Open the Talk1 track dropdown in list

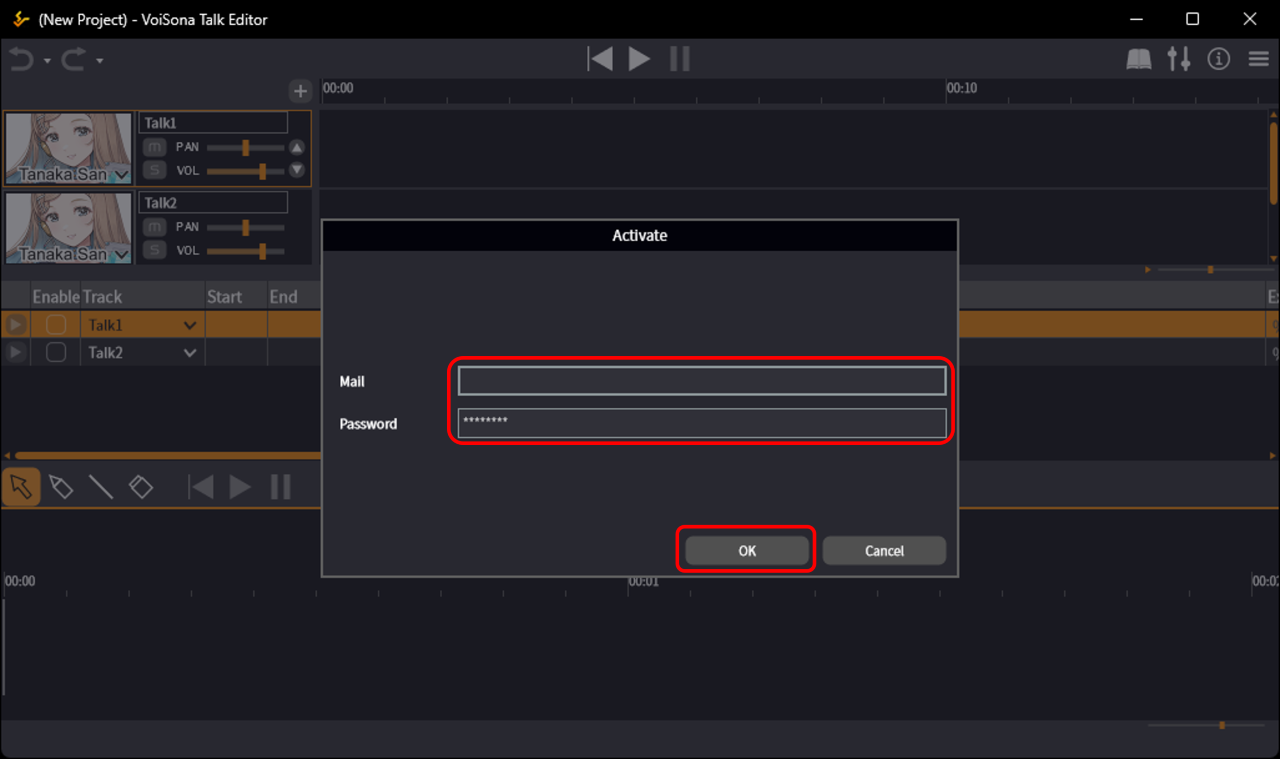point(190,325)
